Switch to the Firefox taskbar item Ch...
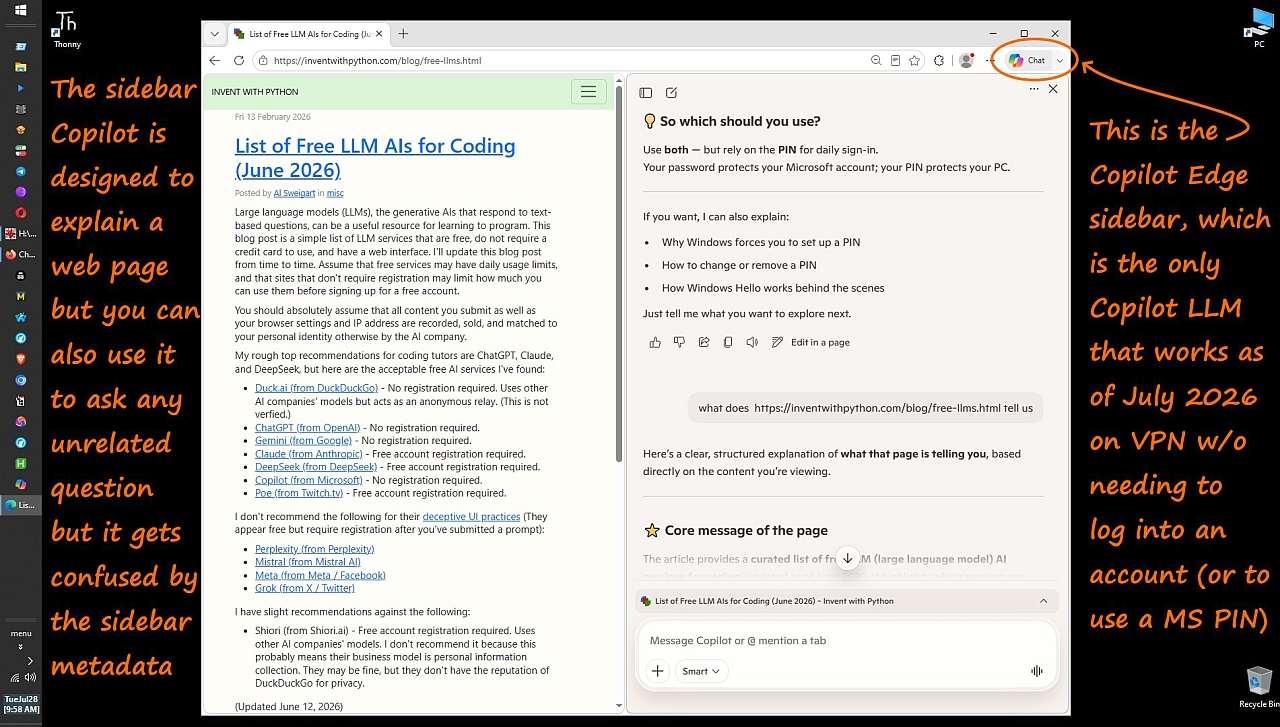This screenshot has width=1280, height=727. 20,254
